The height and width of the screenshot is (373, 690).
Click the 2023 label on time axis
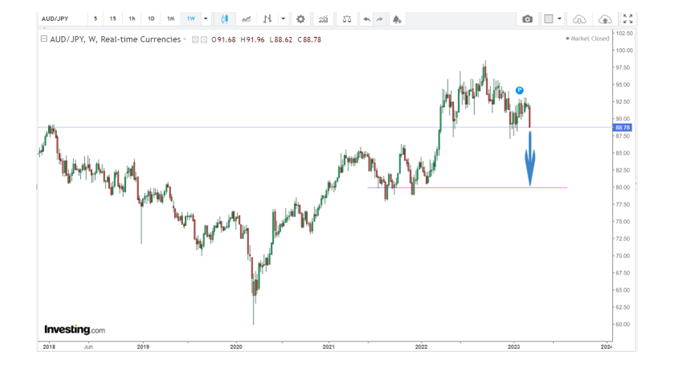[x=514, y=347]
